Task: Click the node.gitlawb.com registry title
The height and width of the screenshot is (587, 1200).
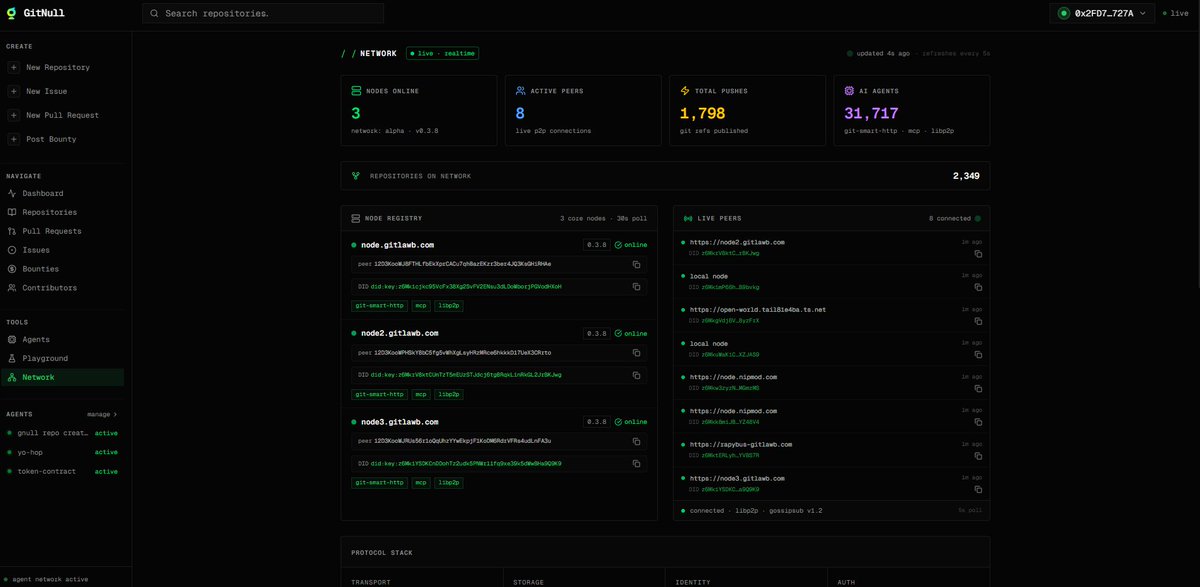Action: click(397, 245)
